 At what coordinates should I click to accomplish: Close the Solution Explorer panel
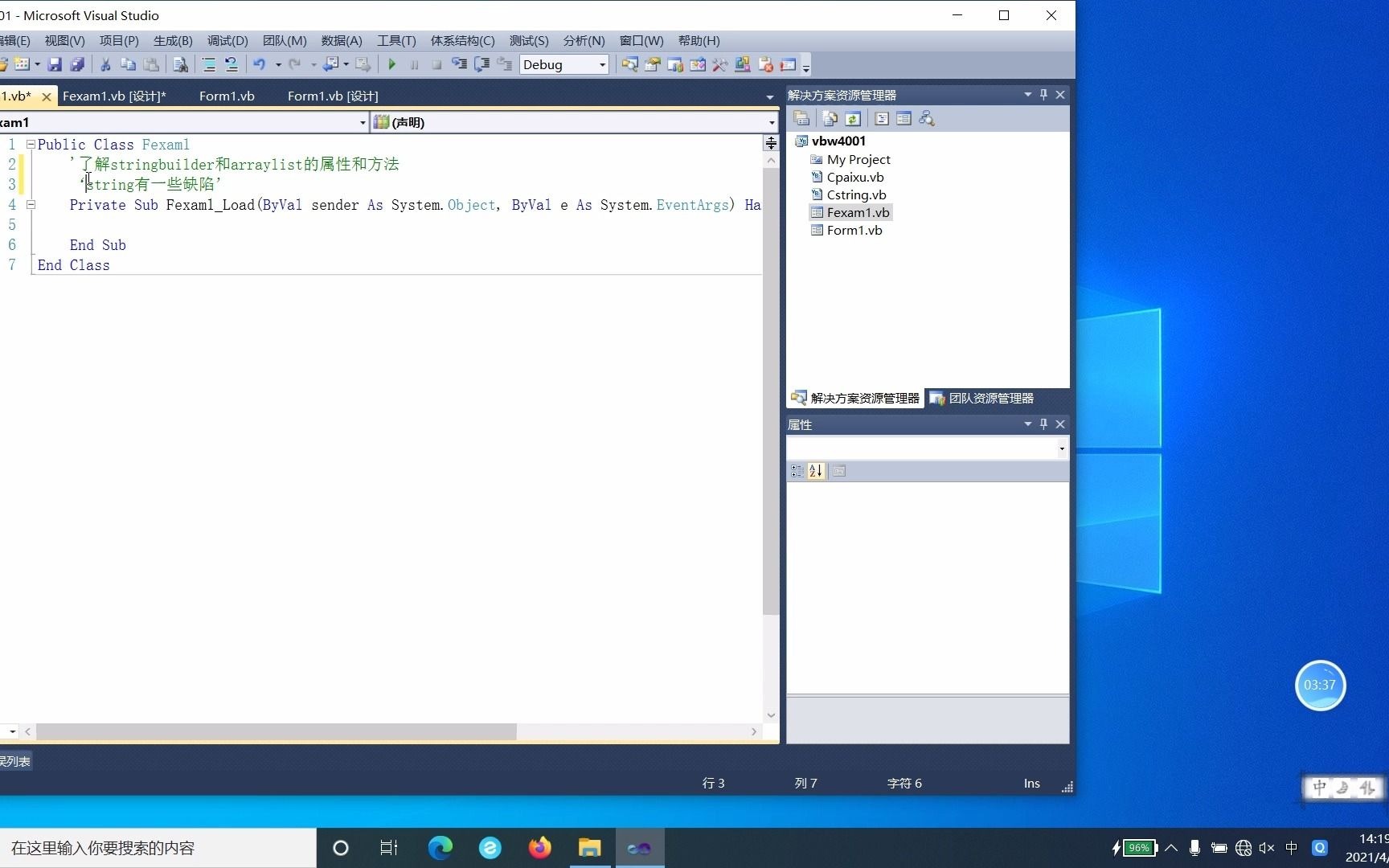coord(1060,95)
